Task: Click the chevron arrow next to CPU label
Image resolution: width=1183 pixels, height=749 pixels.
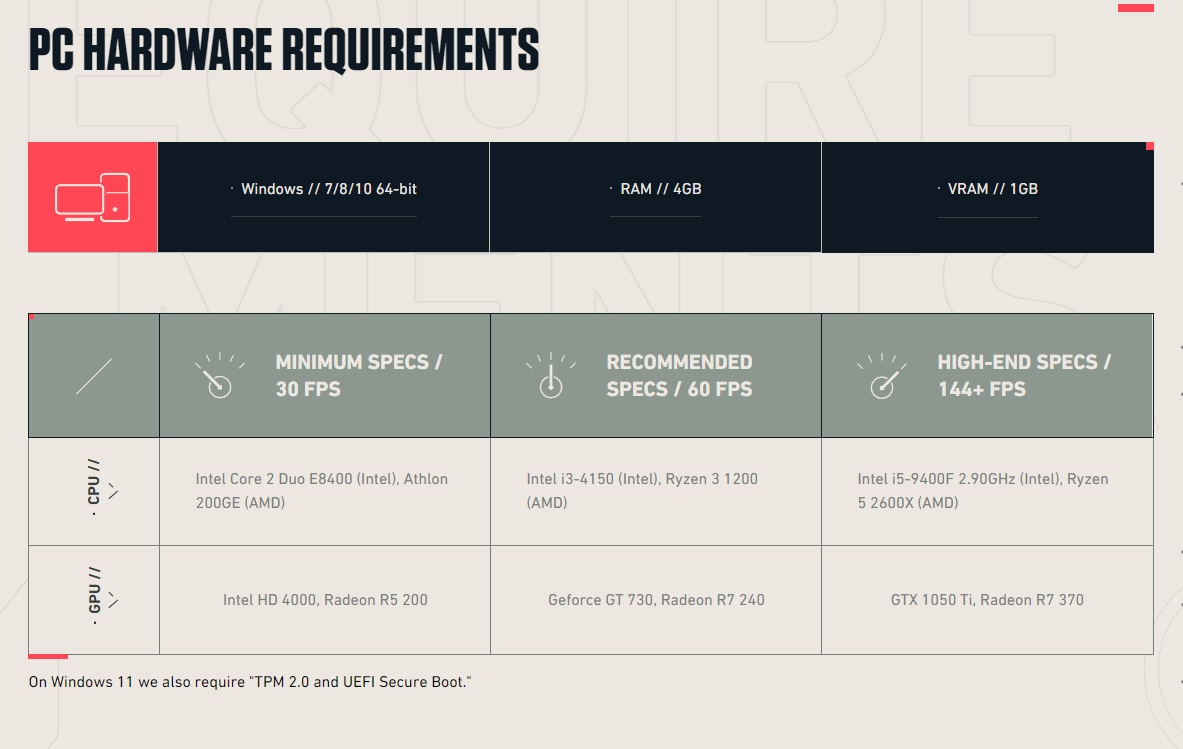Action: 113,491
